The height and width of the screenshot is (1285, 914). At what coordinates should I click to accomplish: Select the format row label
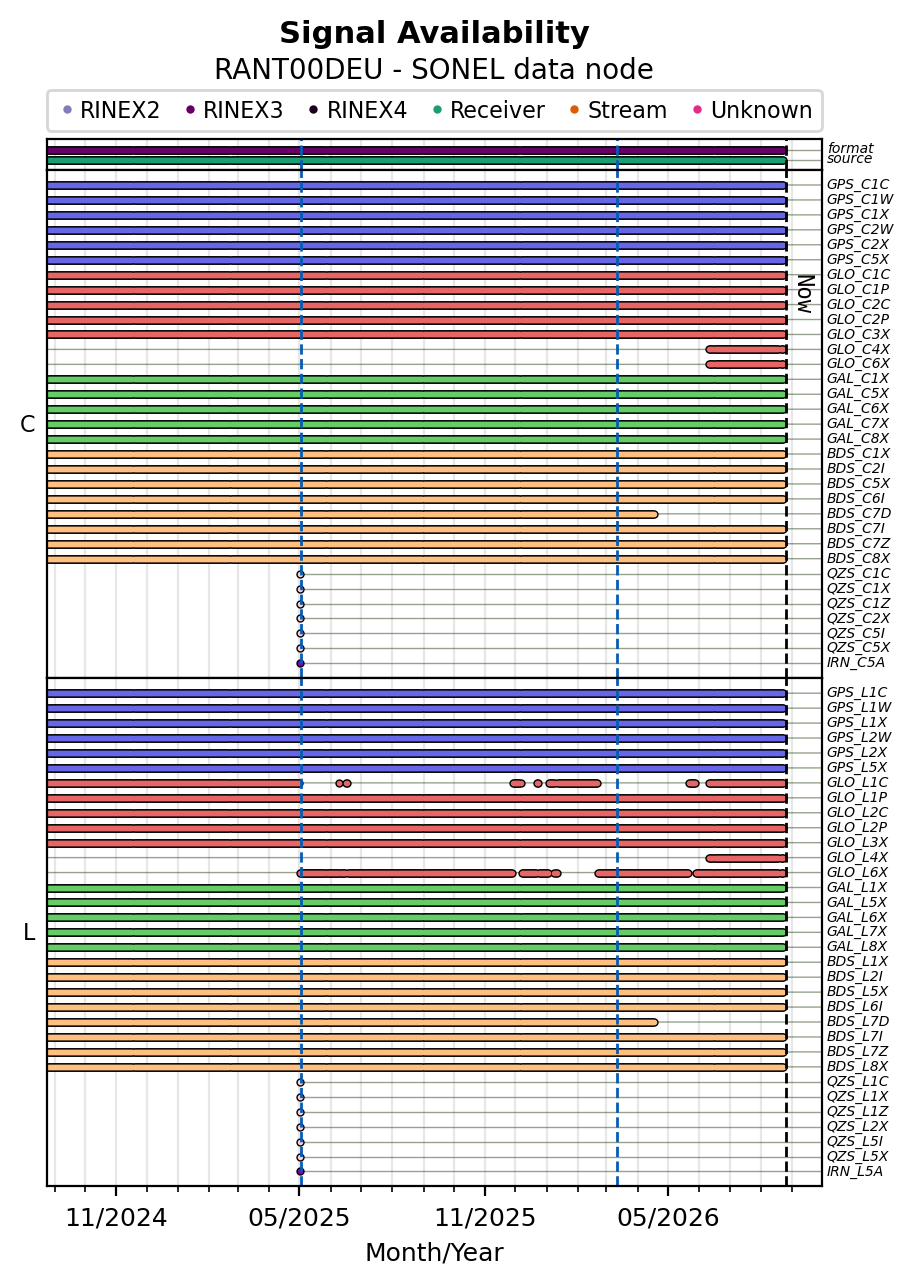coord(849,149)
